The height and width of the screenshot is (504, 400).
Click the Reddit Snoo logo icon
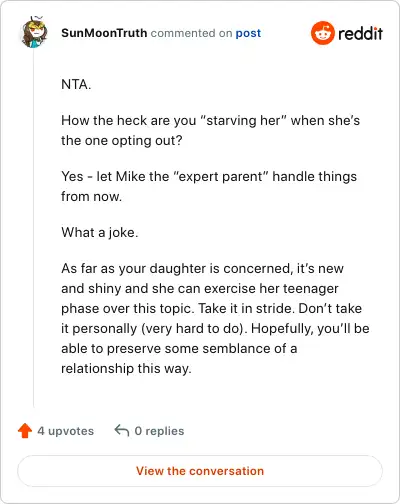[x=322, y=33]
